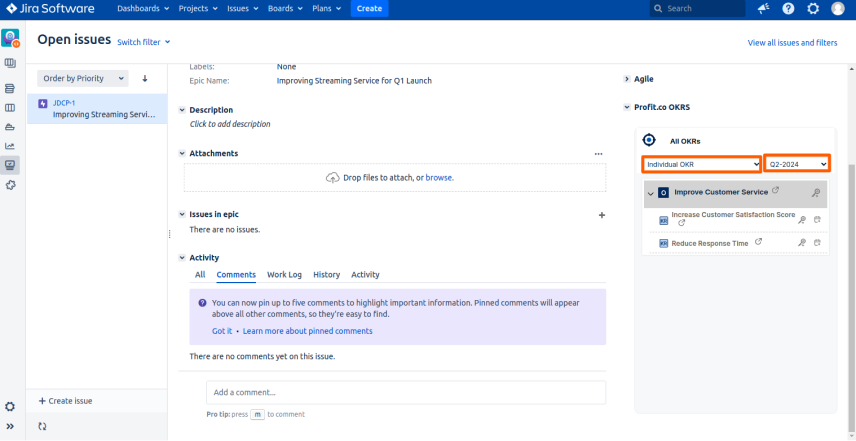This screenshot has width=856, height=441.
Task: Click key icon for Reduce Response Time
Action: coord(801,243)
